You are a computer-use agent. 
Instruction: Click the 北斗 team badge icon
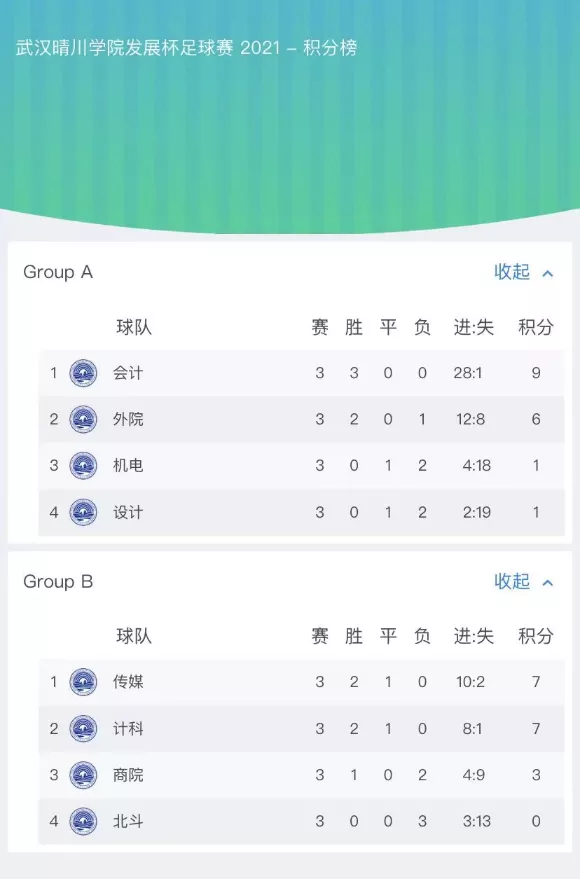[x=83, y=821]
